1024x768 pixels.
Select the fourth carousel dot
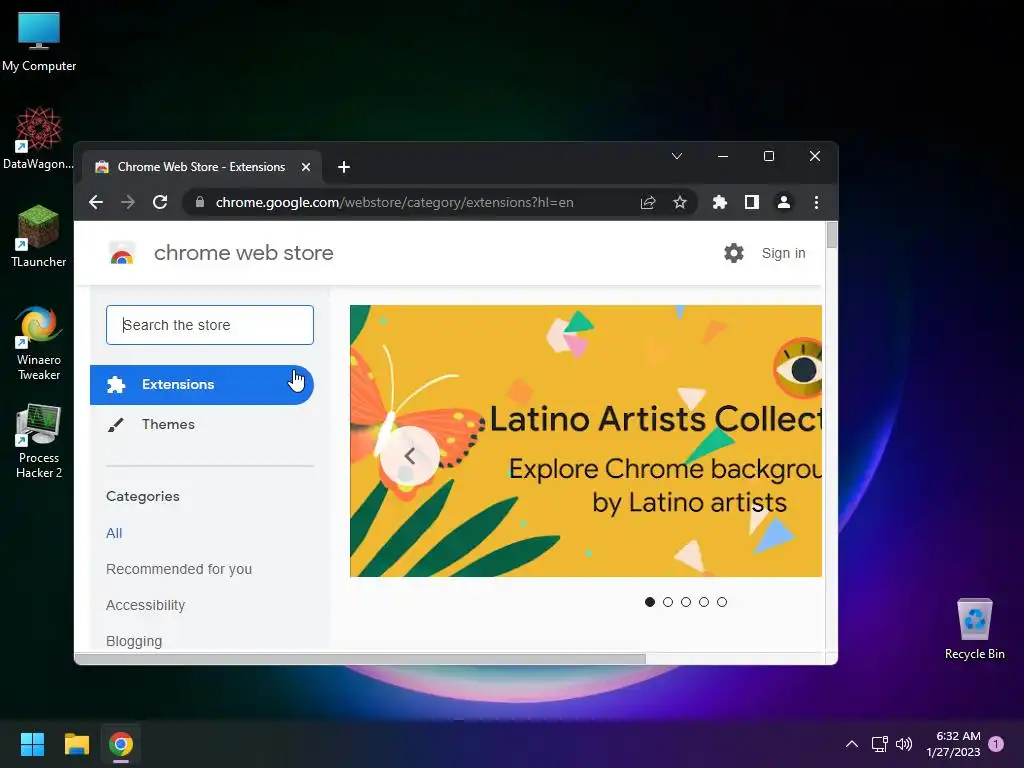pos(704,602)
